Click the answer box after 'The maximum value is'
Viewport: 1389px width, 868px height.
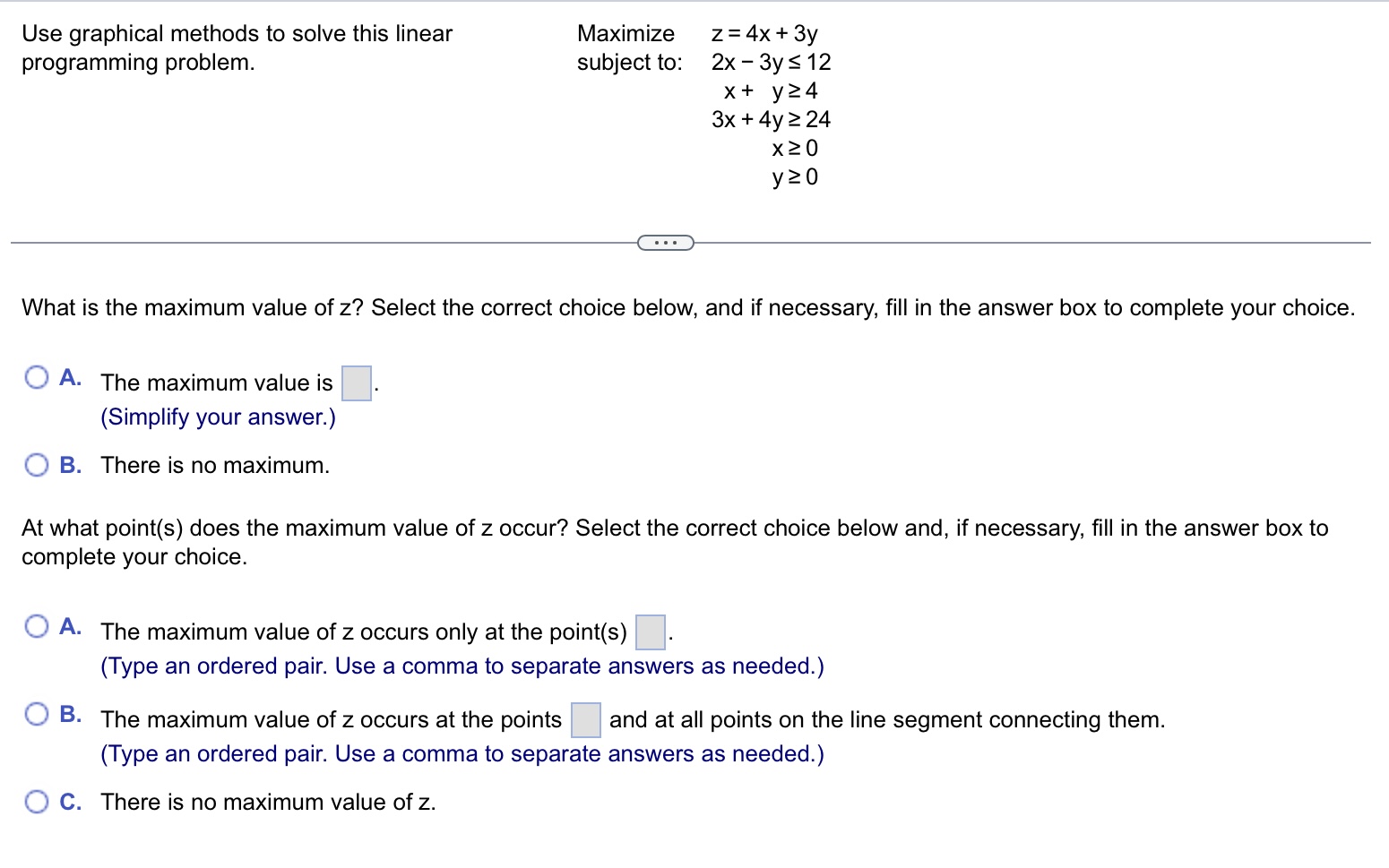pos(356,382)
